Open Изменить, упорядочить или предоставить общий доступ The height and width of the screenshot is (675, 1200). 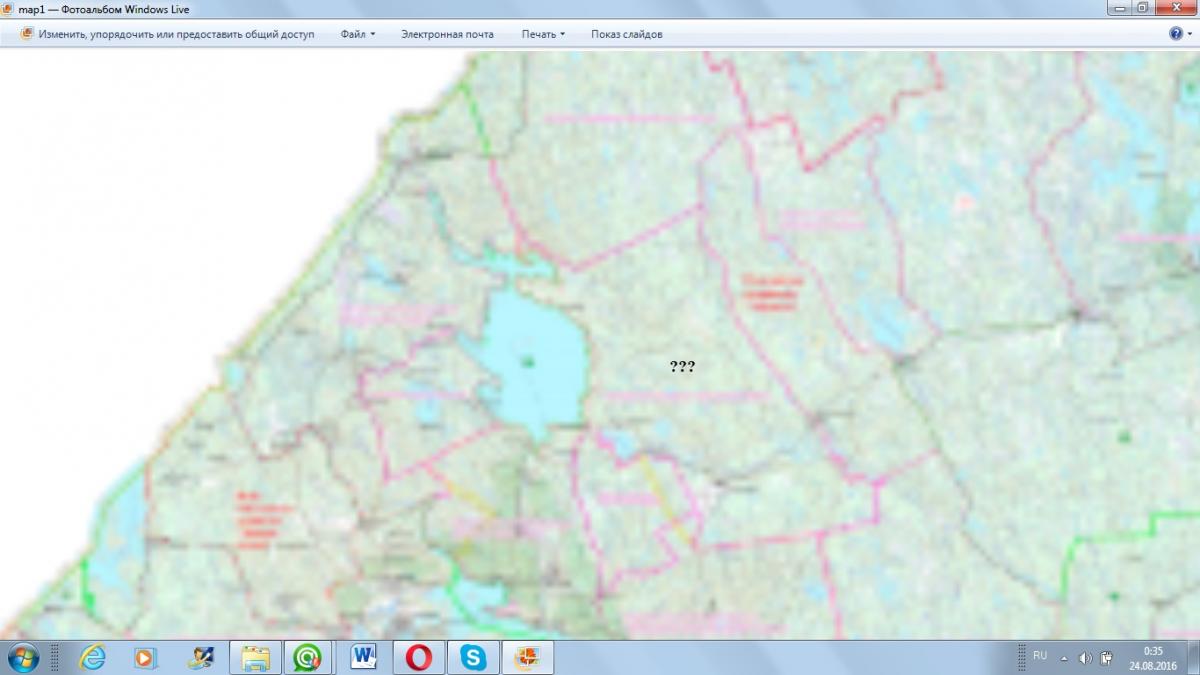click(x=168, y=34)
